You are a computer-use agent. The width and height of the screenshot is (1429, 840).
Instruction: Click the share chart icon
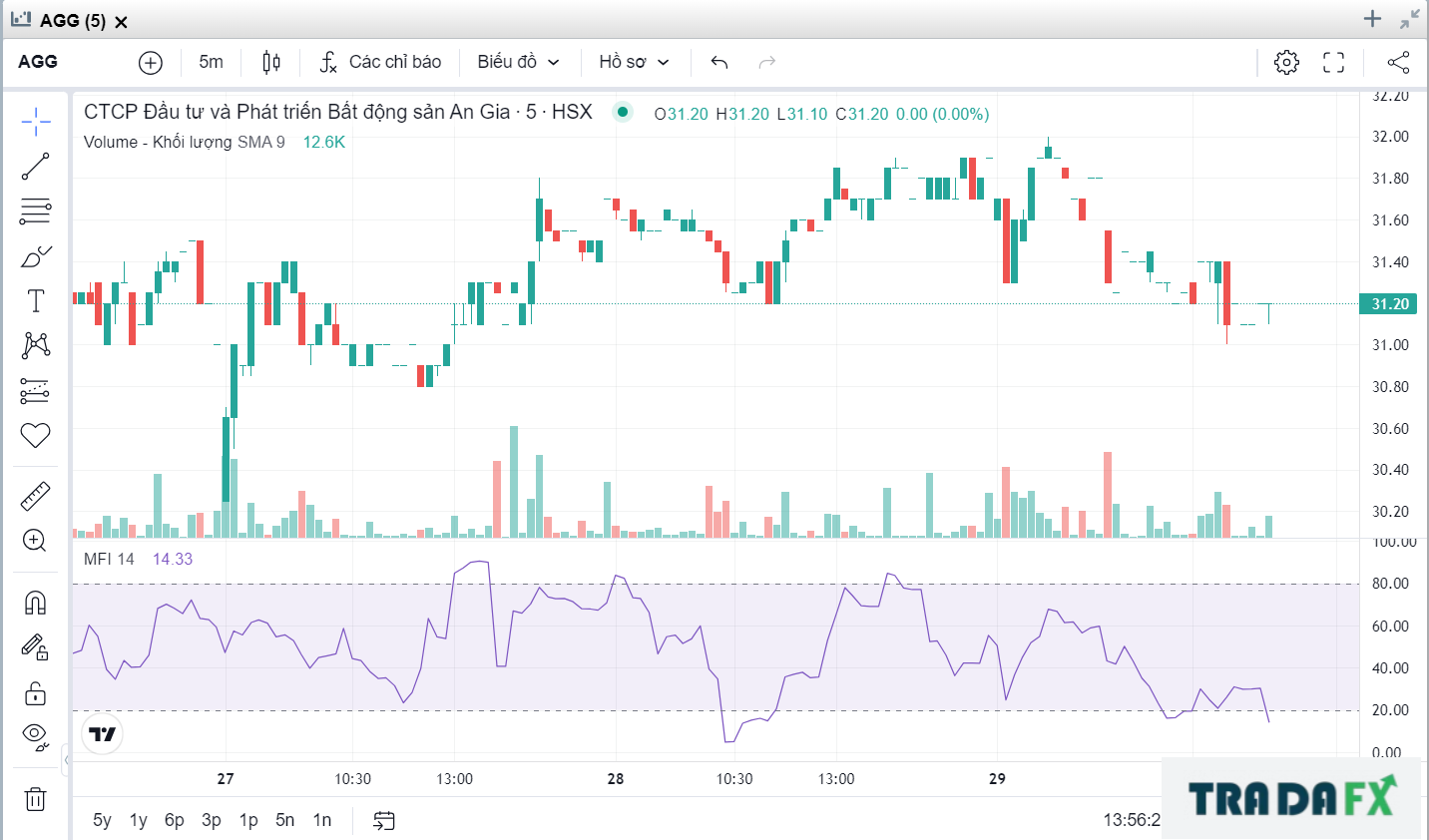pos(1398,62)
